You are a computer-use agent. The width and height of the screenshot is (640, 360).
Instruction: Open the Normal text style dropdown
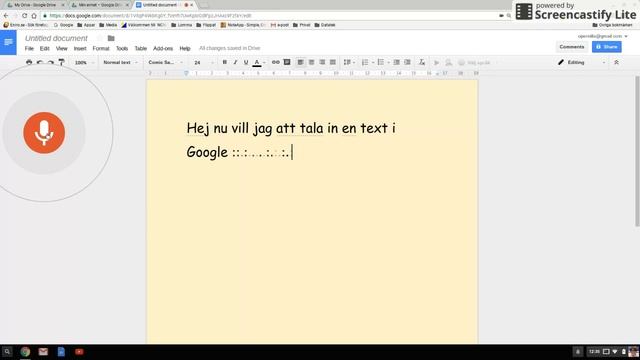click(120, 62)
